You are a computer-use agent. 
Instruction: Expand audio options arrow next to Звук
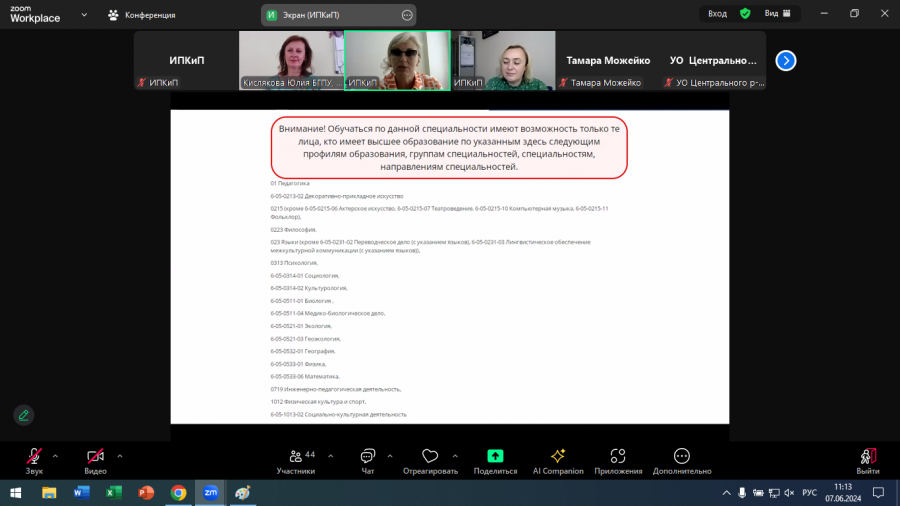[55, 457]
